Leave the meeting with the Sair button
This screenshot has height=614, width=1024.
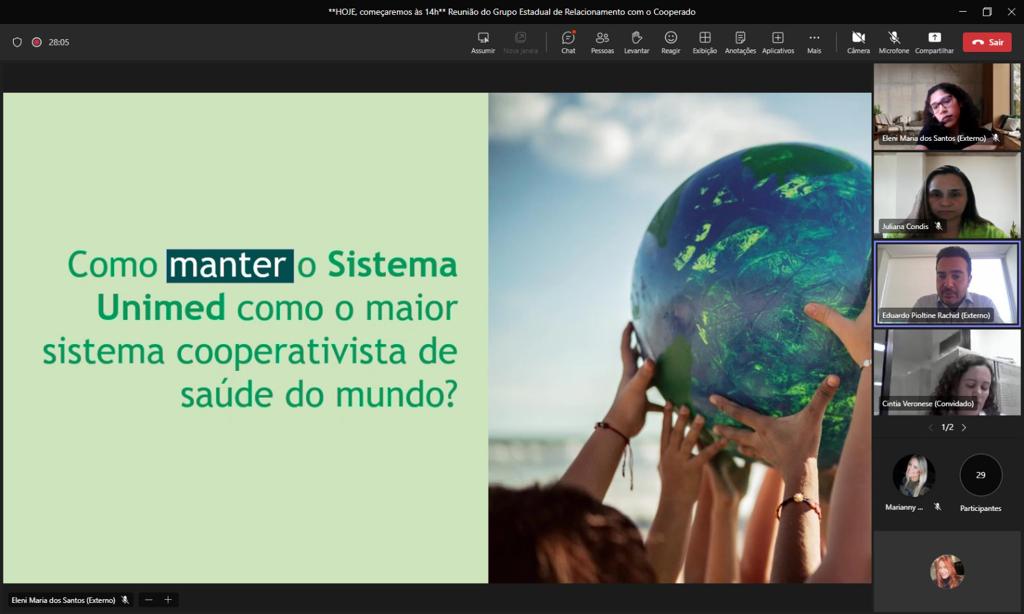tap(987, 42)
